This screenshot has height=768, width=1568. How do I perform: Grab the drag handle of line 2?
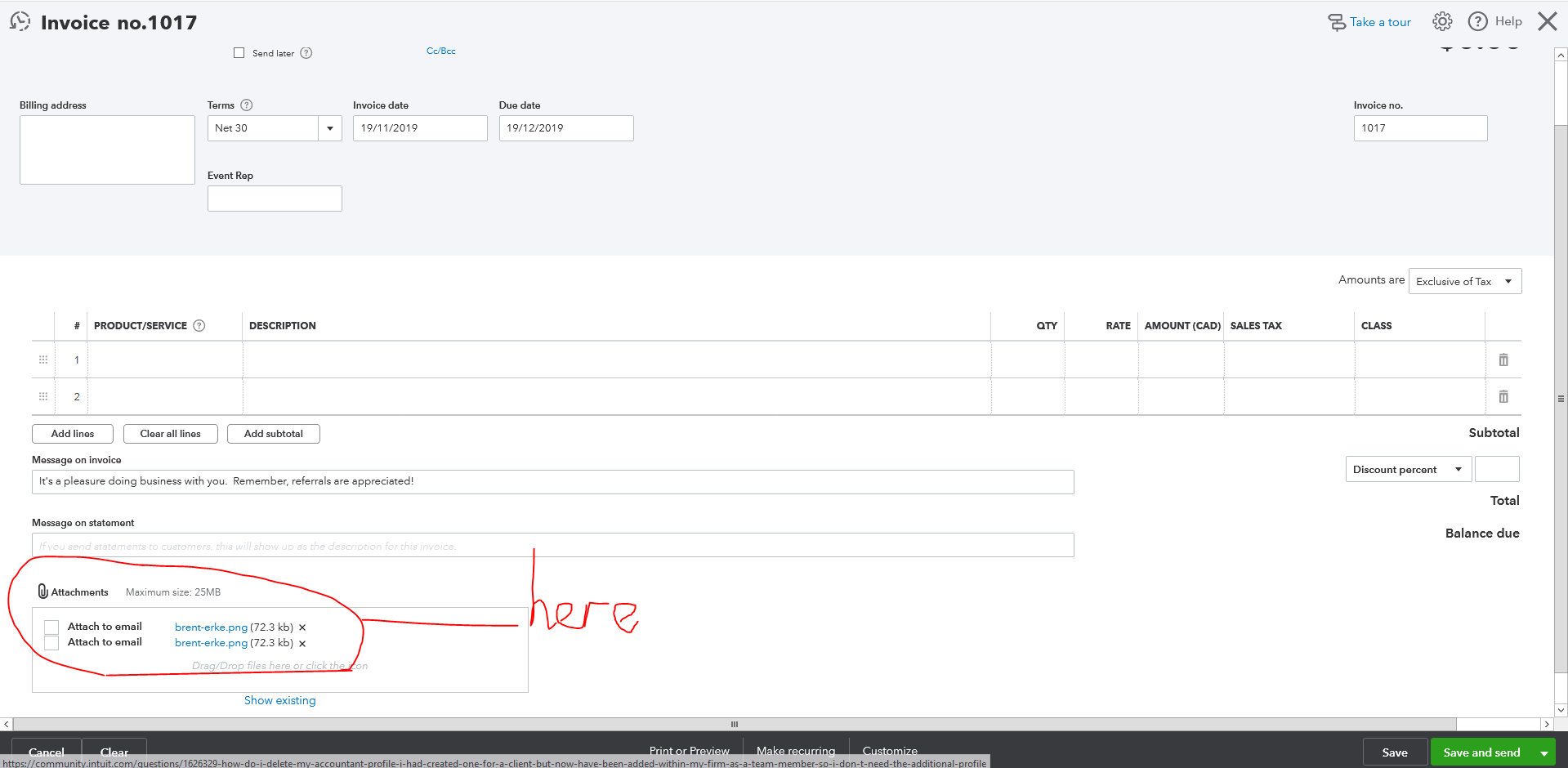coord(43,396)
